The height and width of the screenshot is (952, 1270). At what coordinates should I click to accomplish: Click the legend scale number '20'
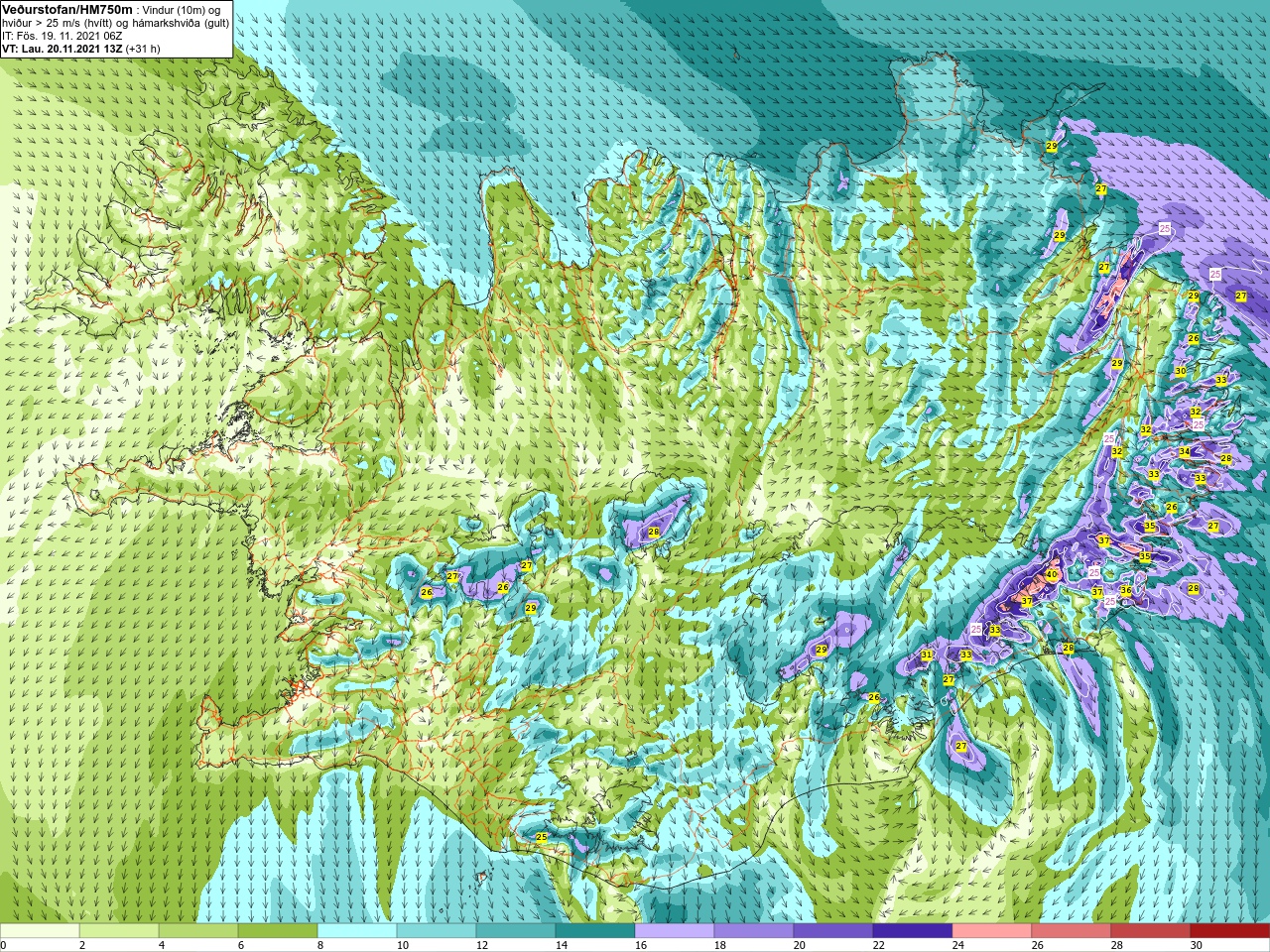coord(800,945)
